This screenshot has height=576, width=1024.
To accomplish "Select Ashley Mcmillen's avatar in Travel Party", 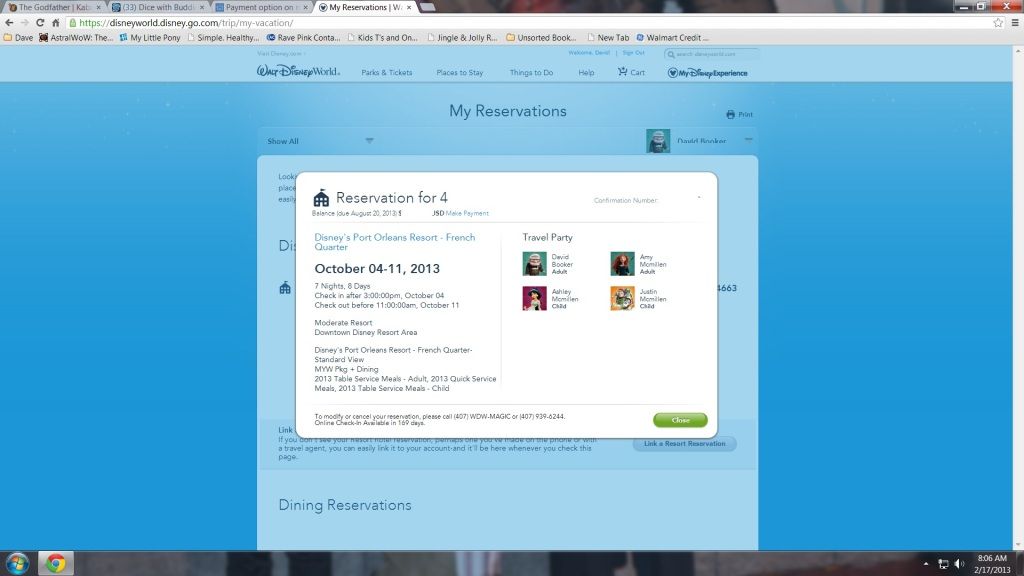I will coord(534,298).
